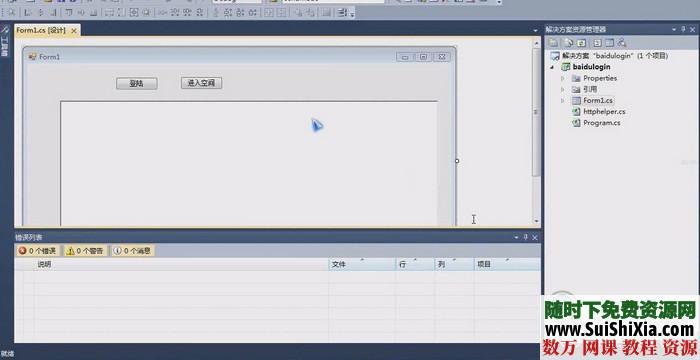Screen dimensions: 700x360
Task: Toggle the 0 个错误 errors filter
Action: point(38,251)
